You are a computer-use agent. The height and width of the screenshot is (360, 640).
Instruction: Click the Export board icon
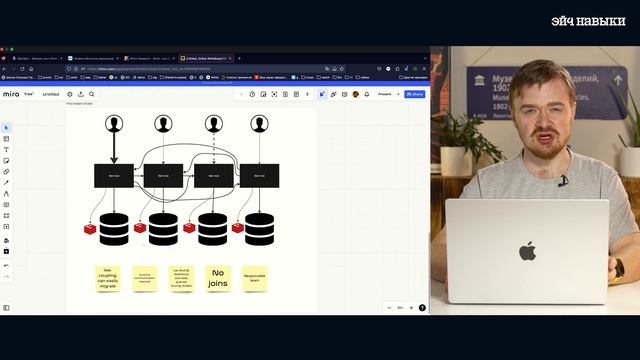coord(81,94)
